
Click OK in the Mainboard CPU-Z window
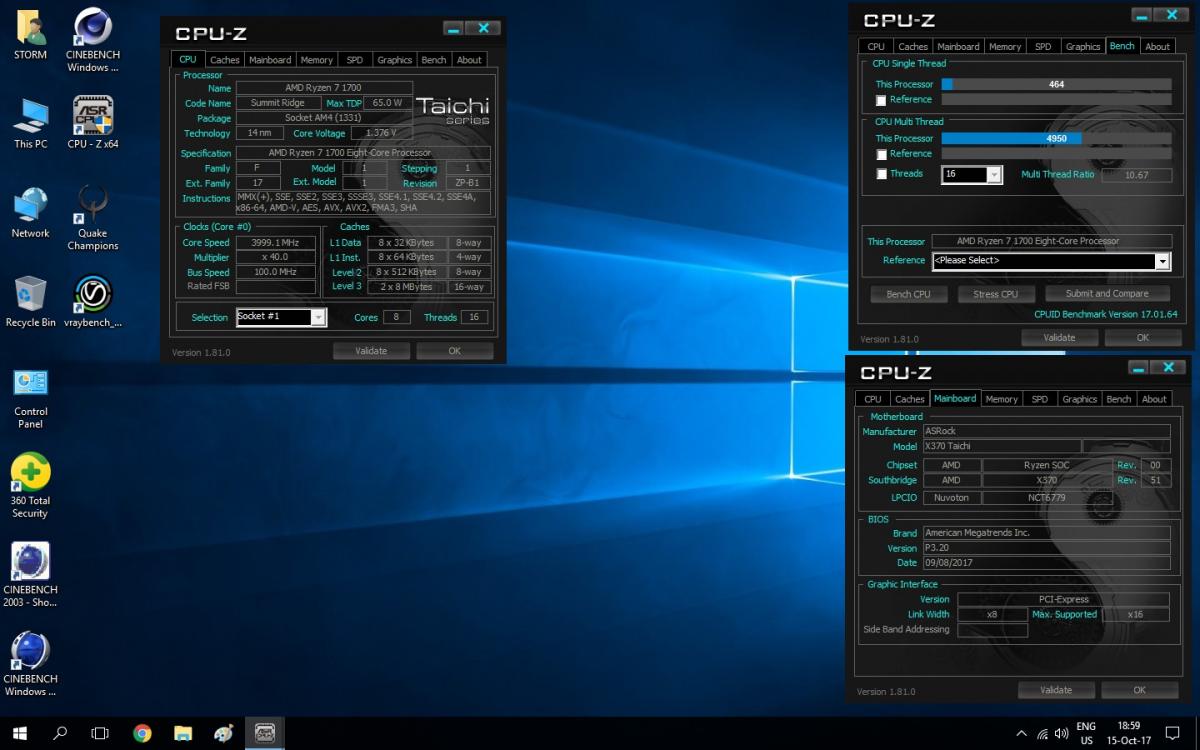click(x=1139, y=690)
